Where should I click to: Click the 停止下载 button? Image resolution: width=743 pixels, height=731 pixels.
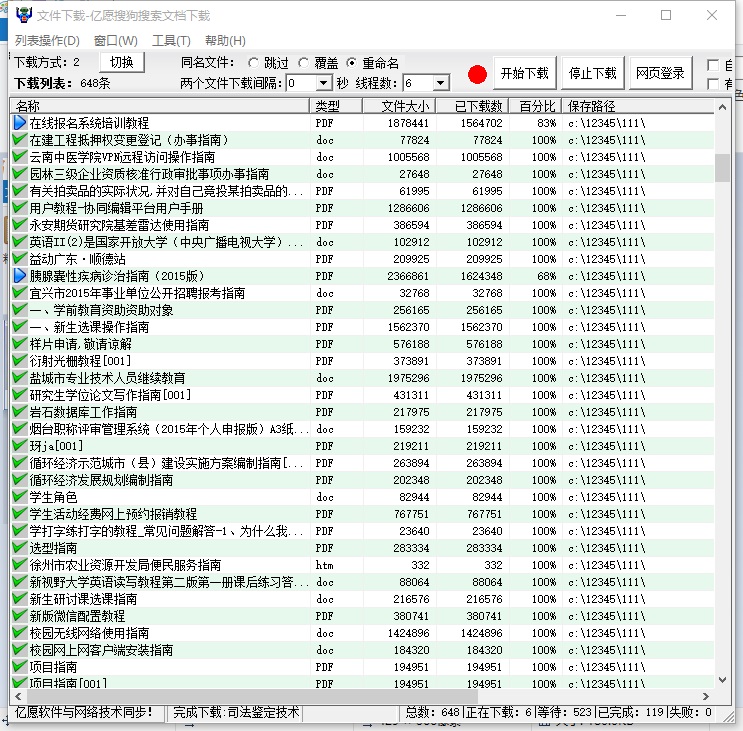click(592, 73)
